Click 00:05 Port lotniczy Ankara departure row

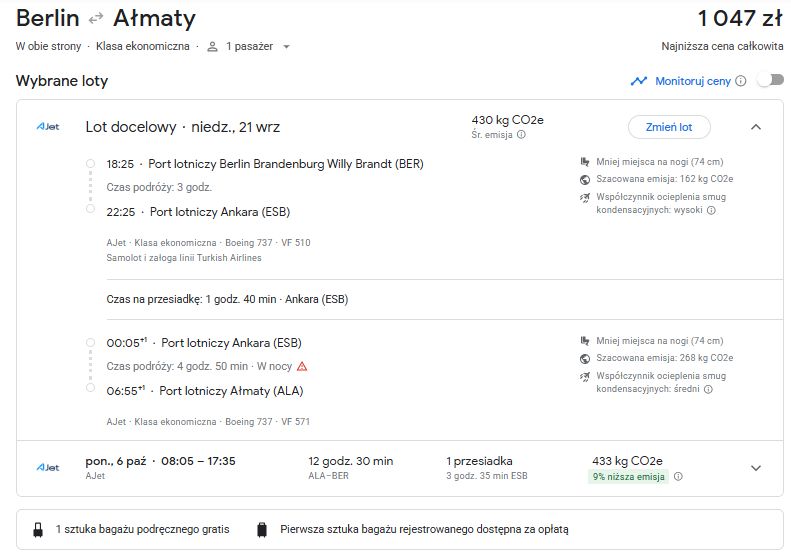click(x=204, y=343)
